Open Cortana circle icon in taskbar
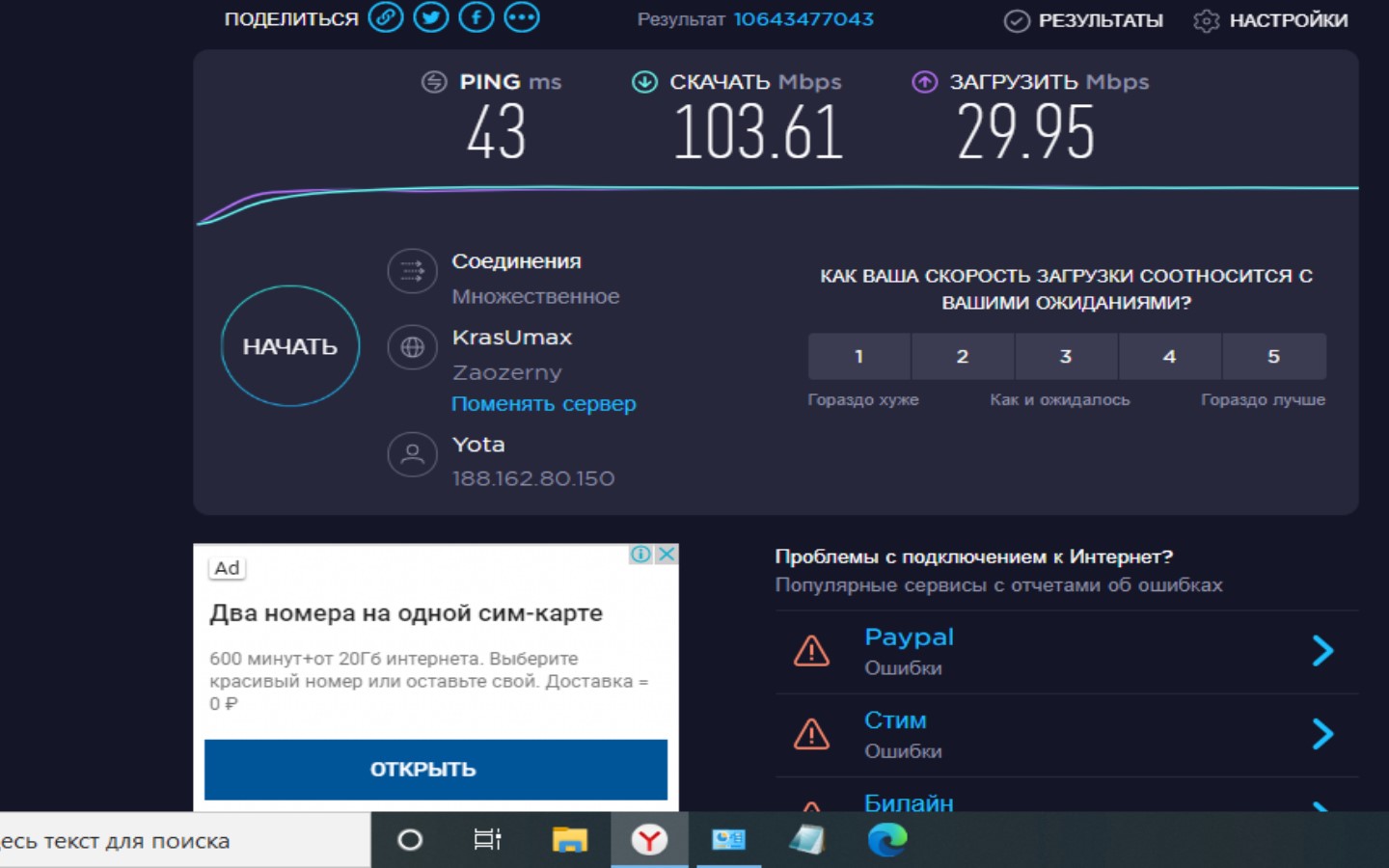This screenshot has width=1389, height=868. click(410, 840)
